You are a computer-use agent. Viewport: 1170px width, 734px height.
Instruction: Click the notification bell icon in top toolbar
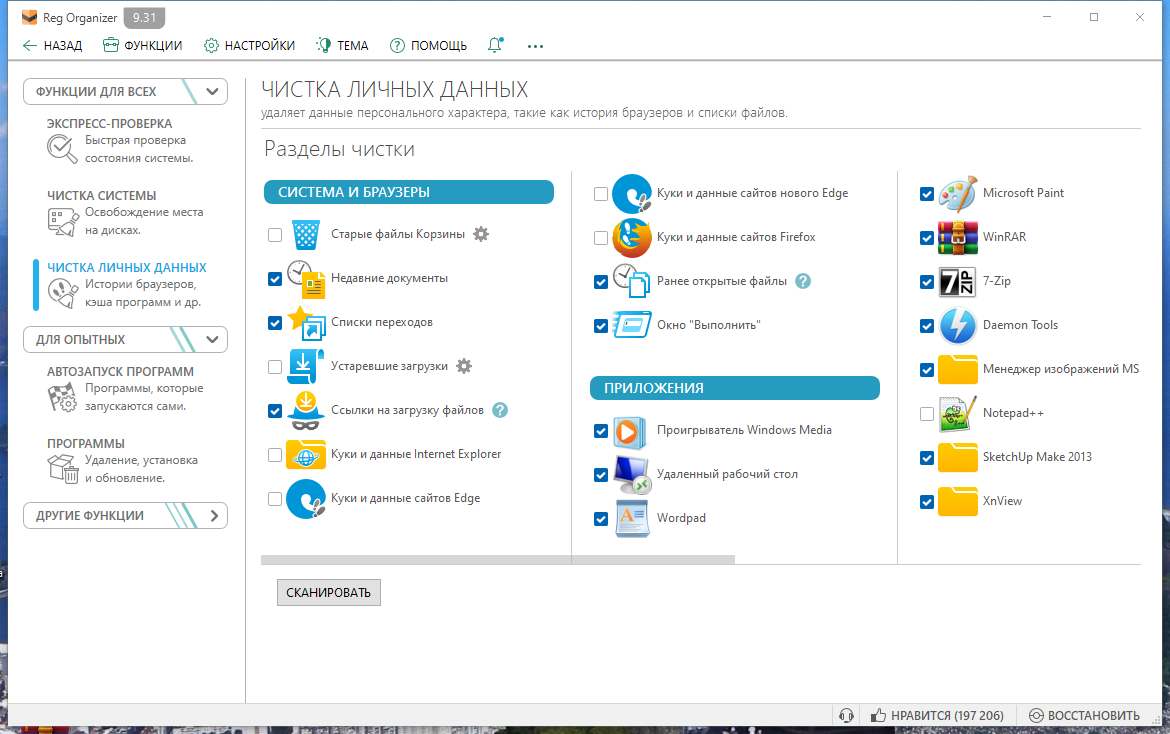(x=495, y=45)
